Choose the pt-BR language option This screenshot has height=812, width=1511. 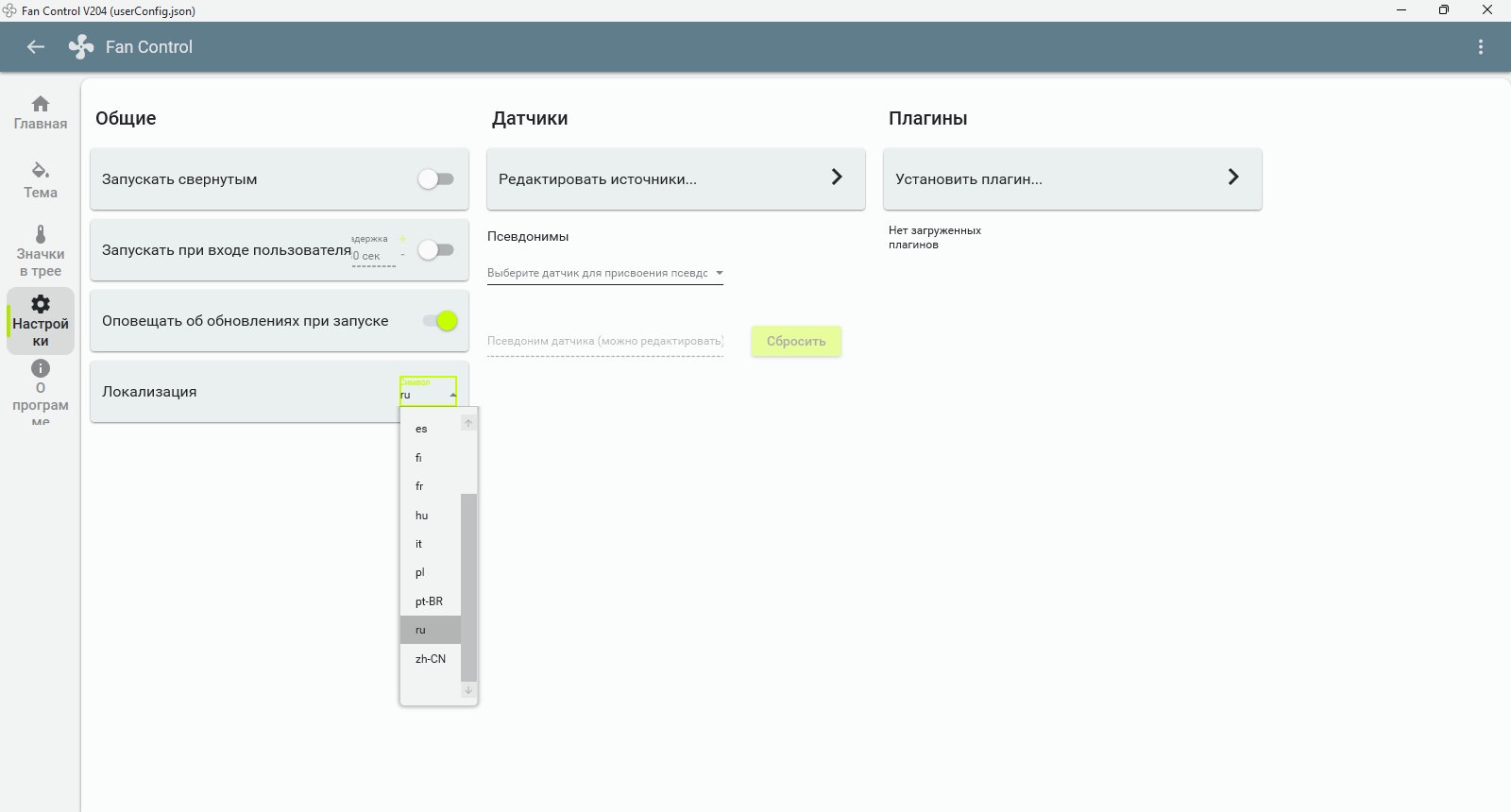pos(430,601)
